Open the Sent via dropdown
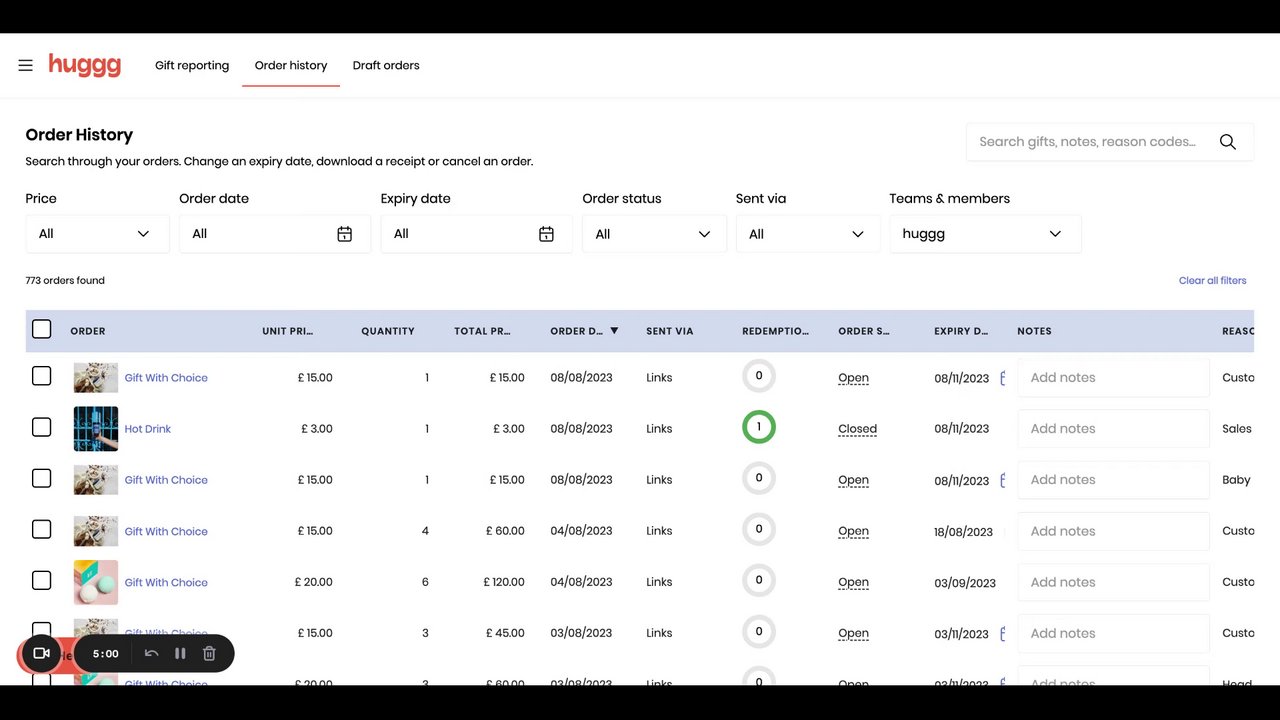Viewport: 1280px width, 720px height. pyautogui.click(x=808, y=234)
